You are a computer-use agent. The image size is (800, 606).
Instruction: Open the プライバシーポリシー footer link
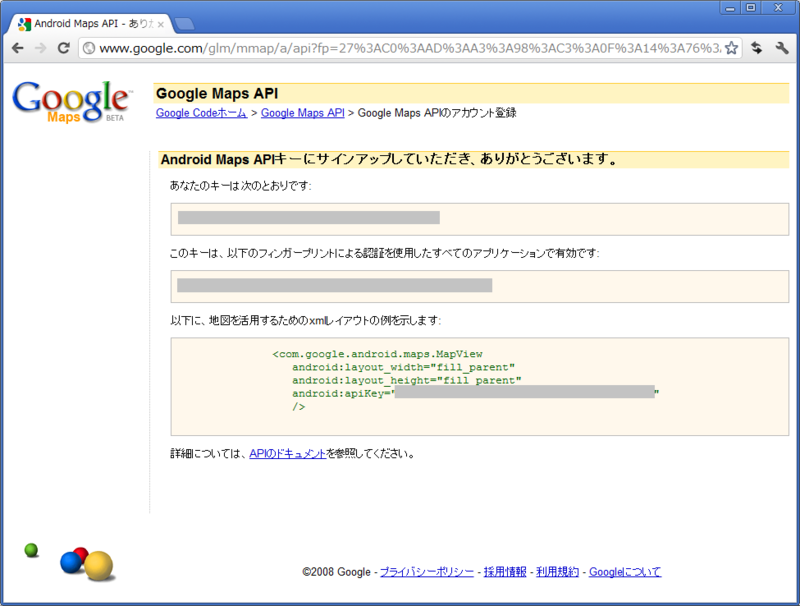coord(427,572)
